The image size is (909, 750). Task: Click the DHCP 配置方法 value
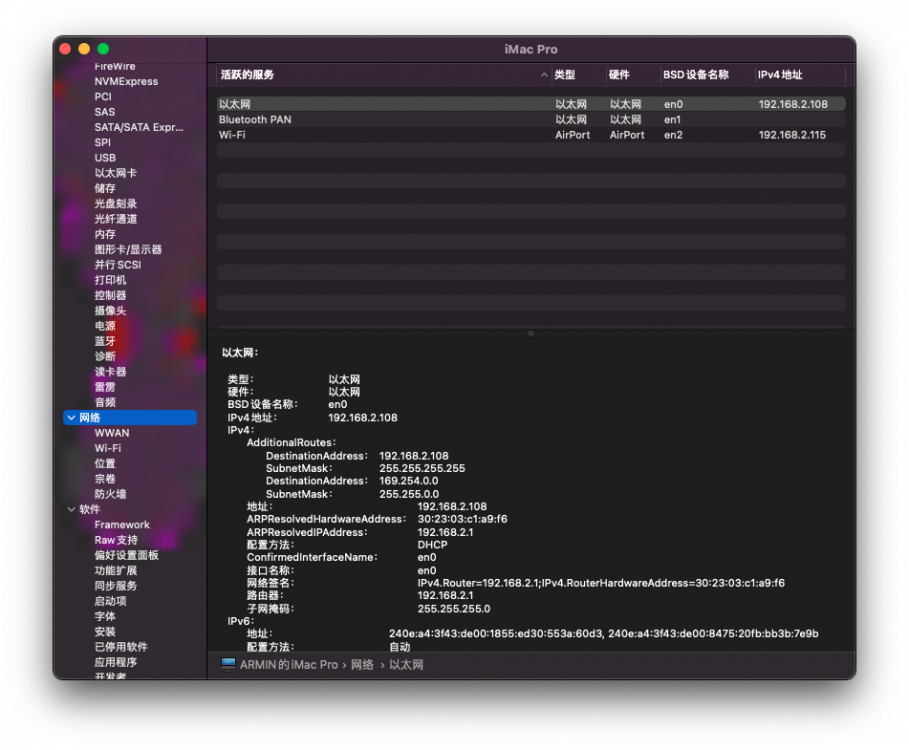click(x=432, y=545)
